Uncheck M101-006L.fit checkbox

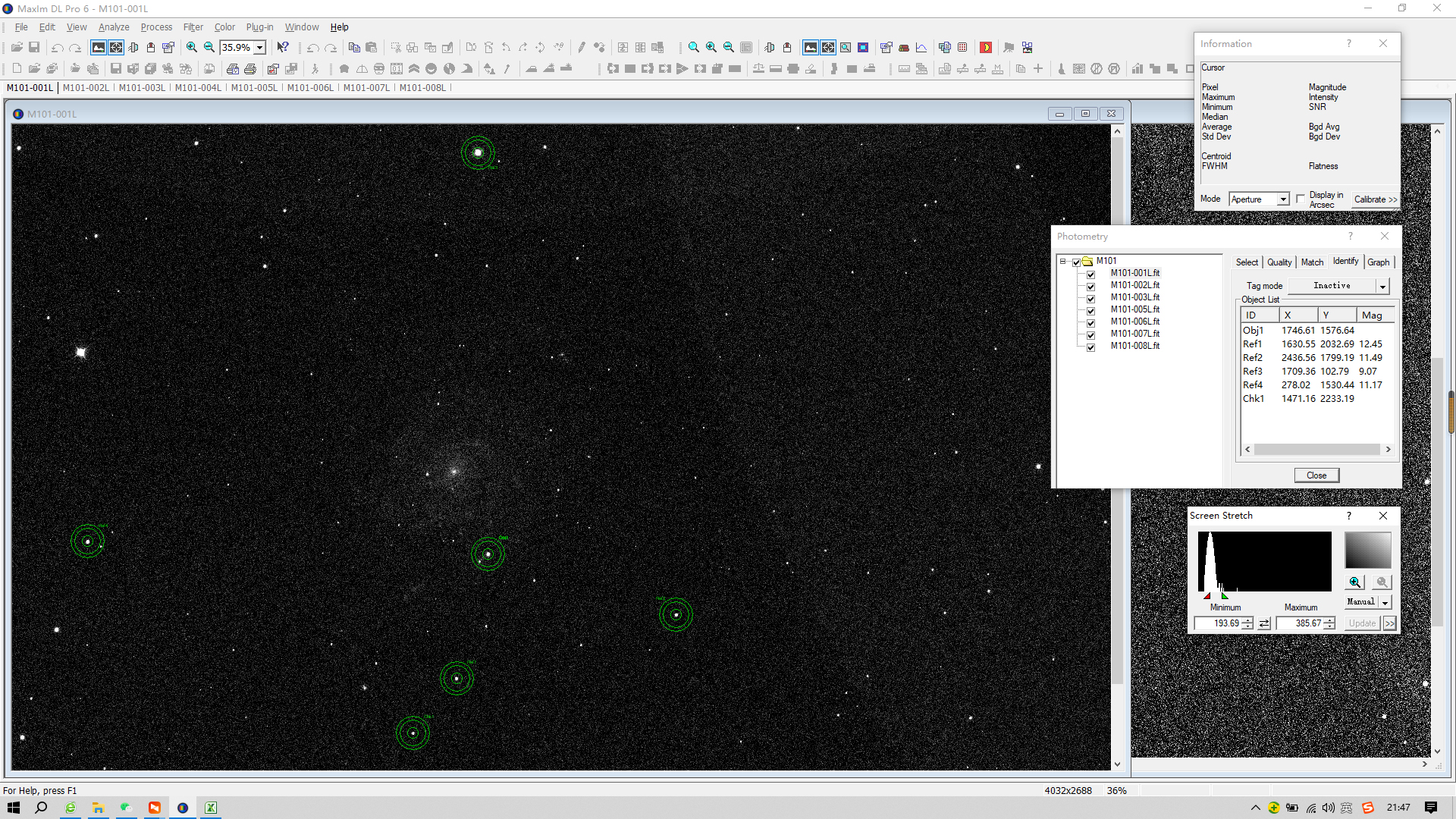1090,323
